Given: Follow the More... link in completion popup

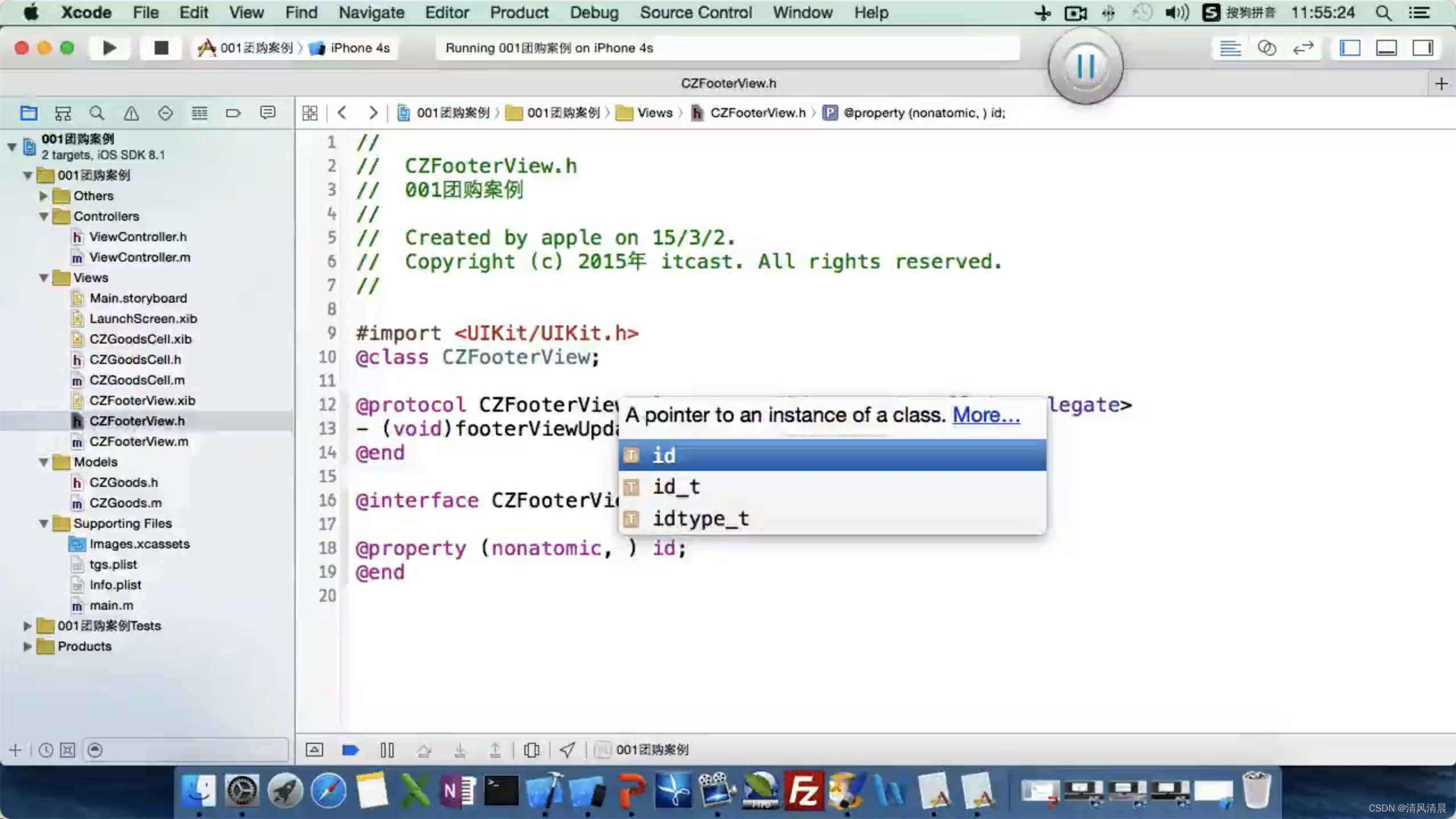Looking at the screenshot, I should coord(986,415).
